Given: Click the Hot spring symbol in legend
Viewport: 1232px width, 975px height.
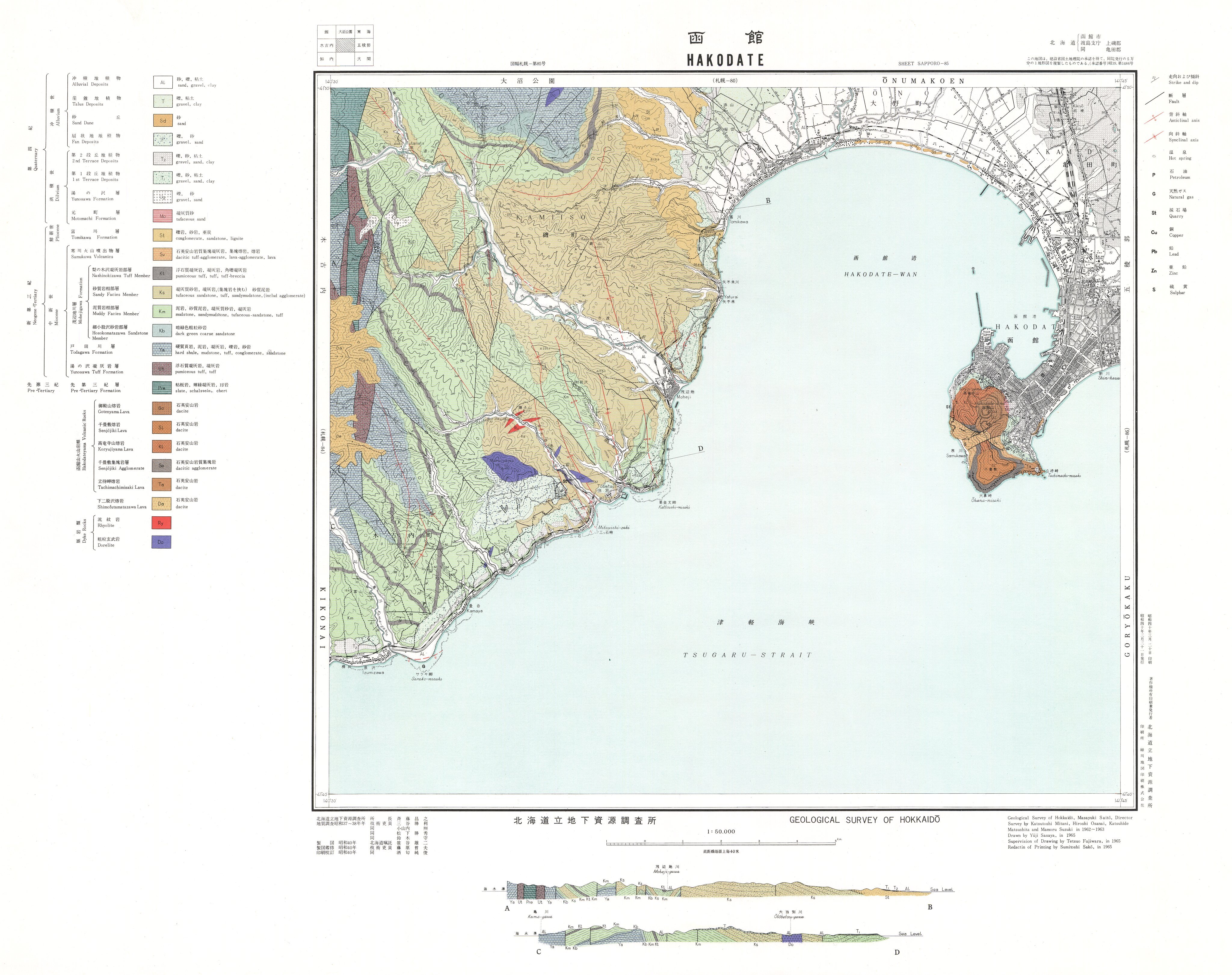Looking at the screenshot, I should [1154, 156].
